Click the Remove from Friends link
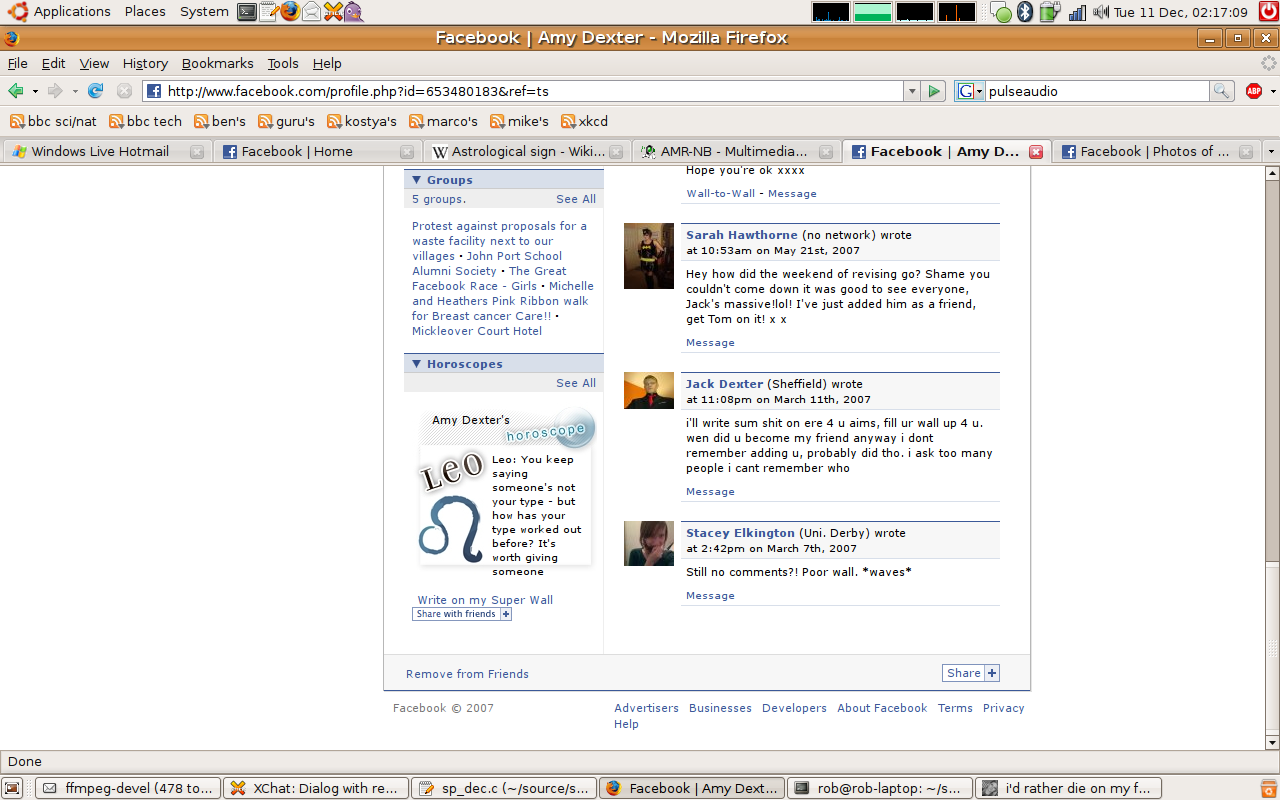The width and height of the screenshot is (1280, 800). click(467, 674)
